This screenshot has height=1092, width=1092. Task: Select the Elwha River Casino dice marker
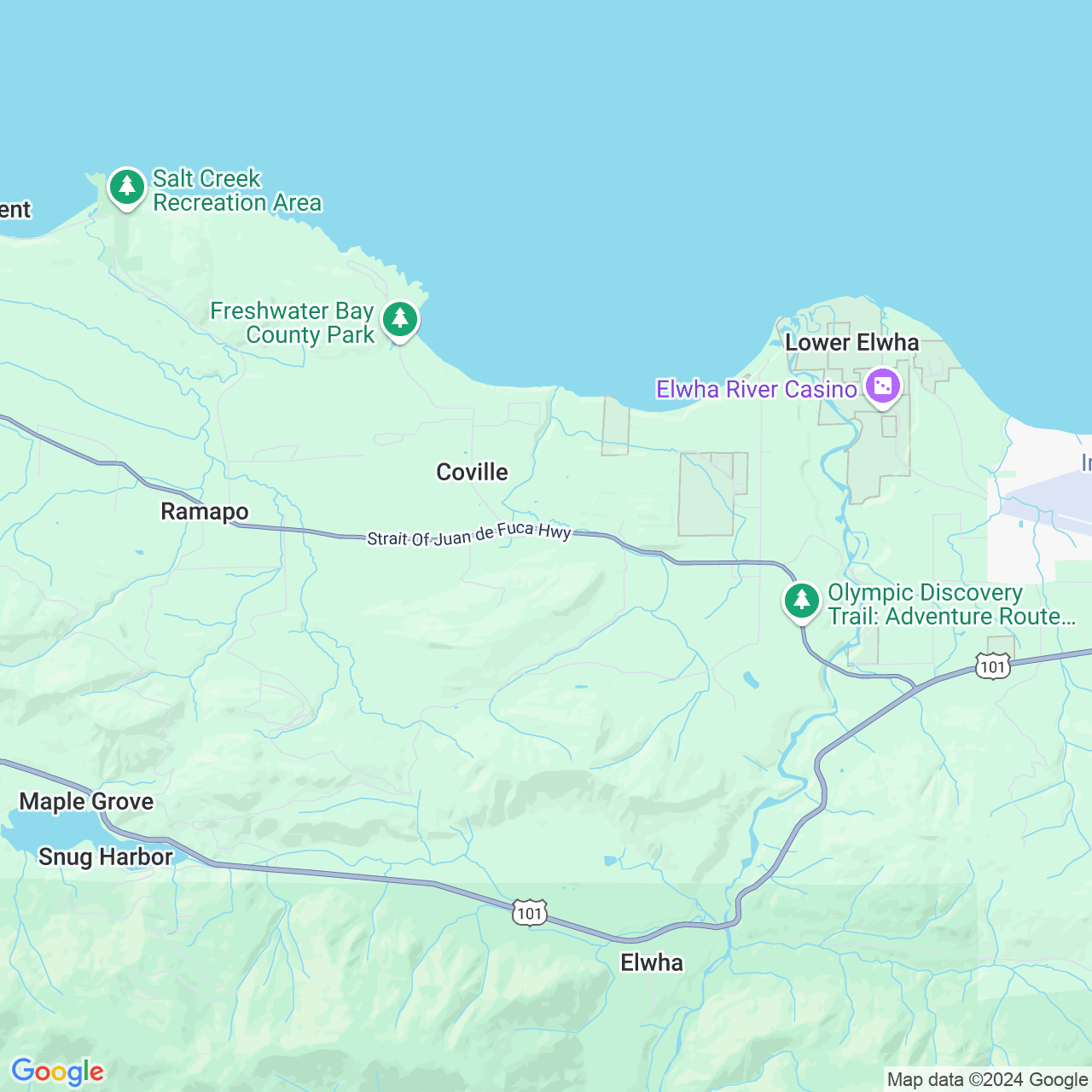coord(883,388)
